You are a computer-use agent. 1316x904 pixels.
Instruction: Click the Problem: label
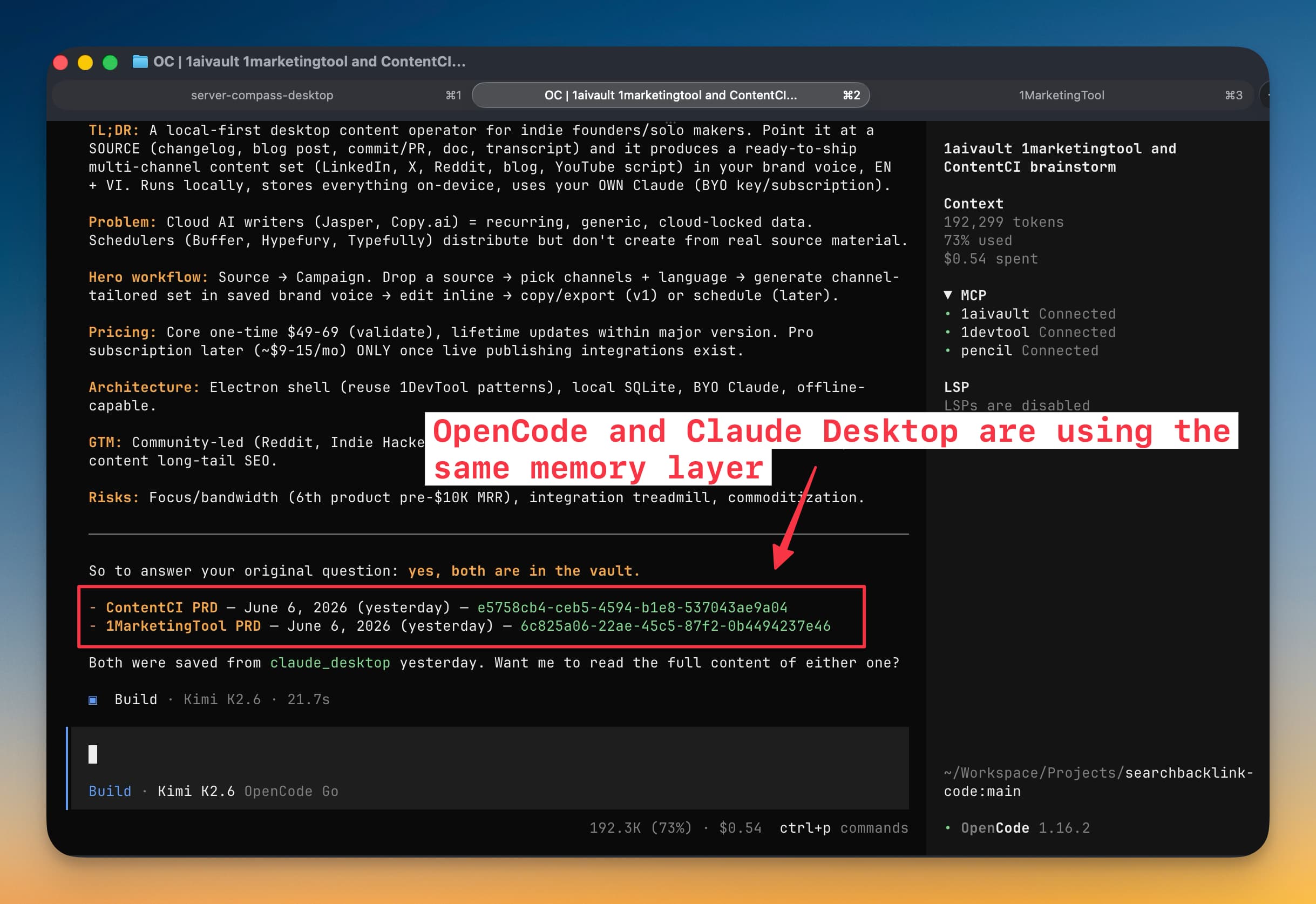[123, 222]
